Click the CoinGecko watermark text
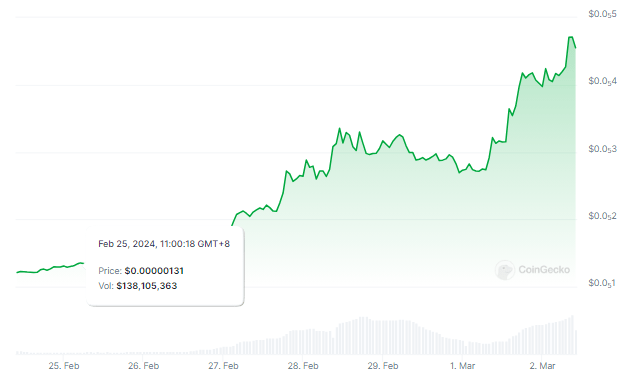Screen dimensions: 635x386 point(544,270)
